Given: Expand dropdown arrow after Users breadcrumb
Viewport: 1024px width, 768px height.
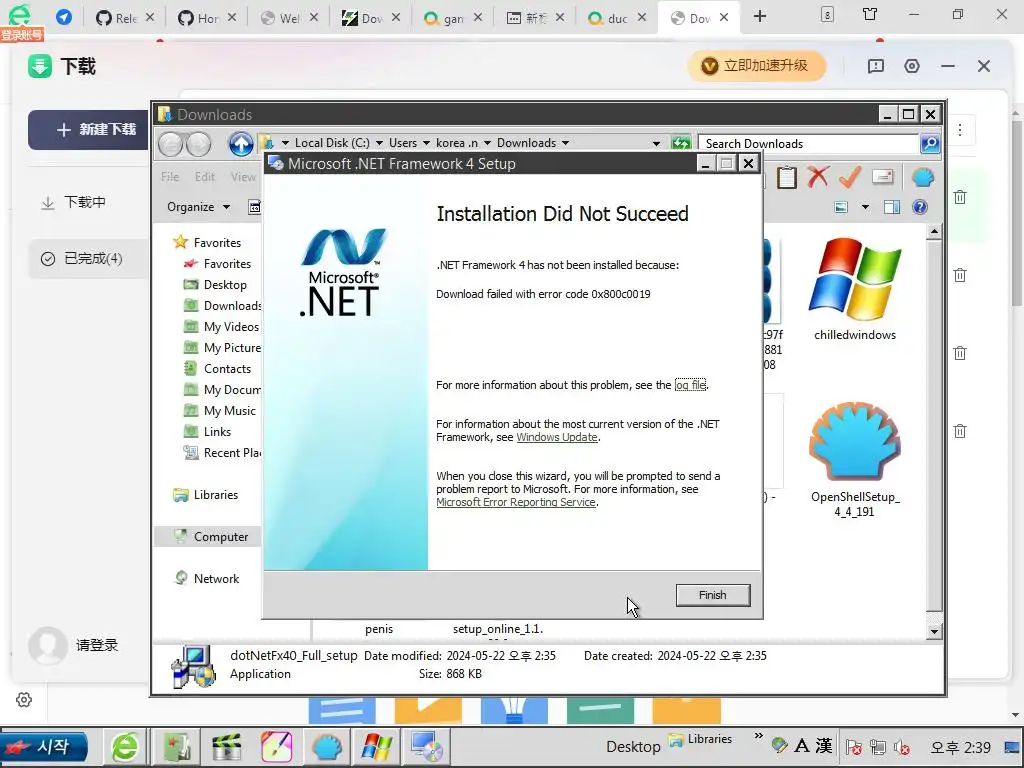Looking at the screenshot, I should [426, 143].
